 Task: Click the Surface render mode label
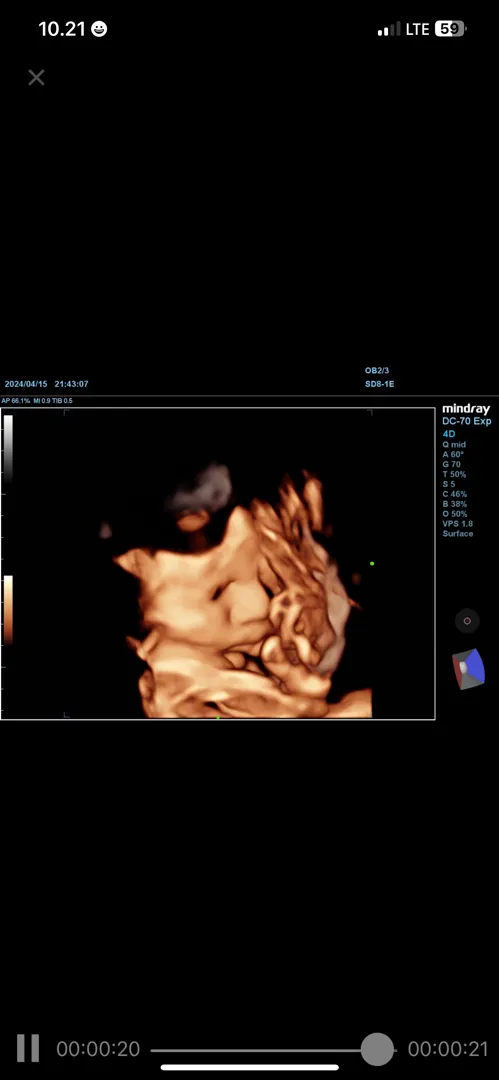[458, 534]
